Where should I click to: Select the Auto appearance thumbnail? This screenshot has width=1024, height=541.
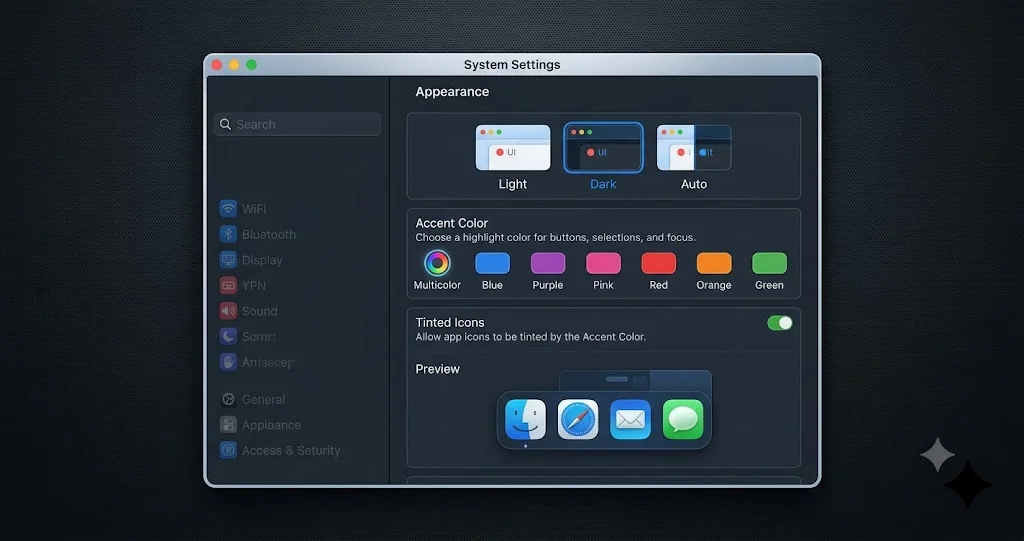694,148
